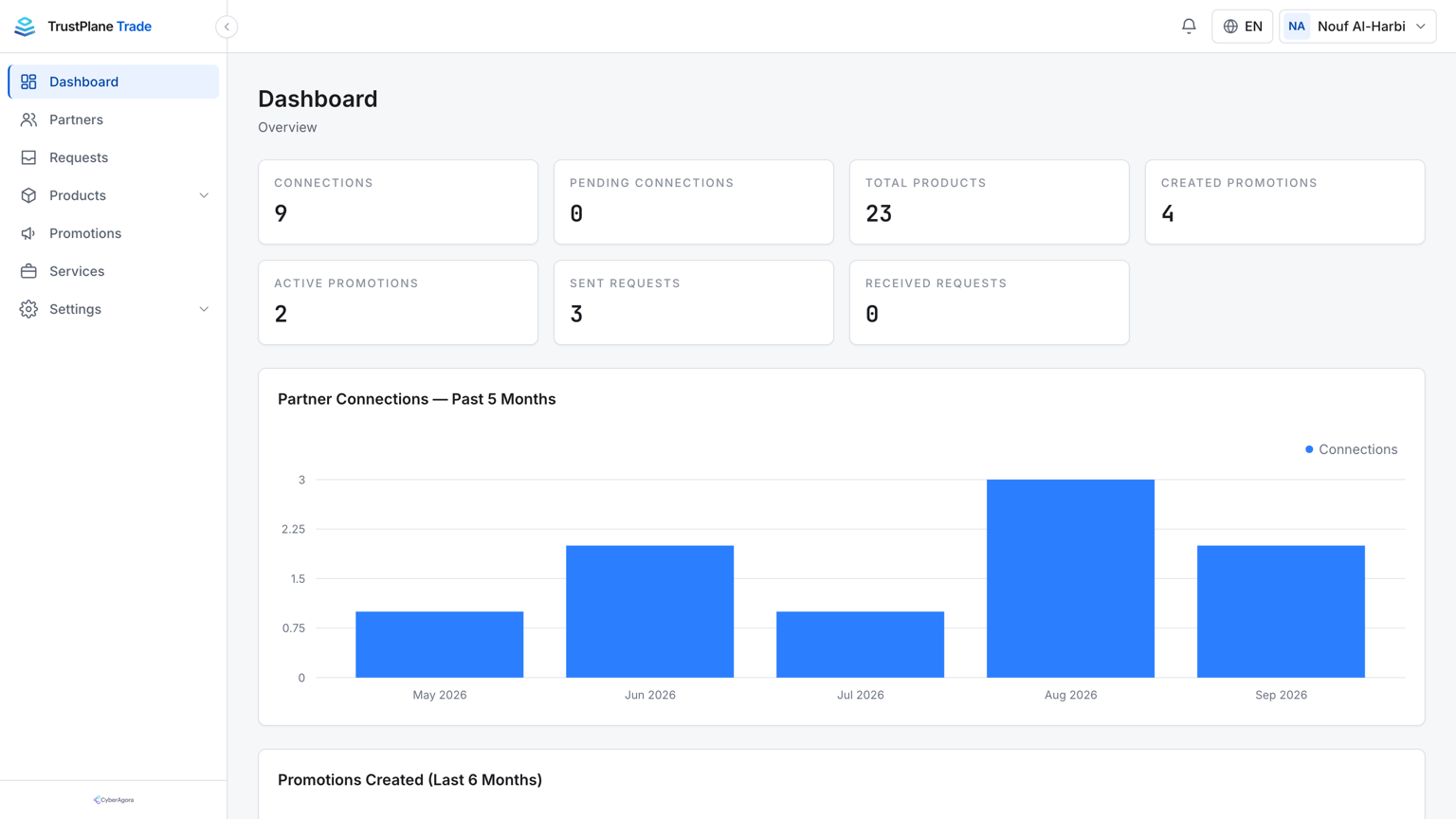
Task: Click the Sent Requests stat card
Action: (694, 302)
